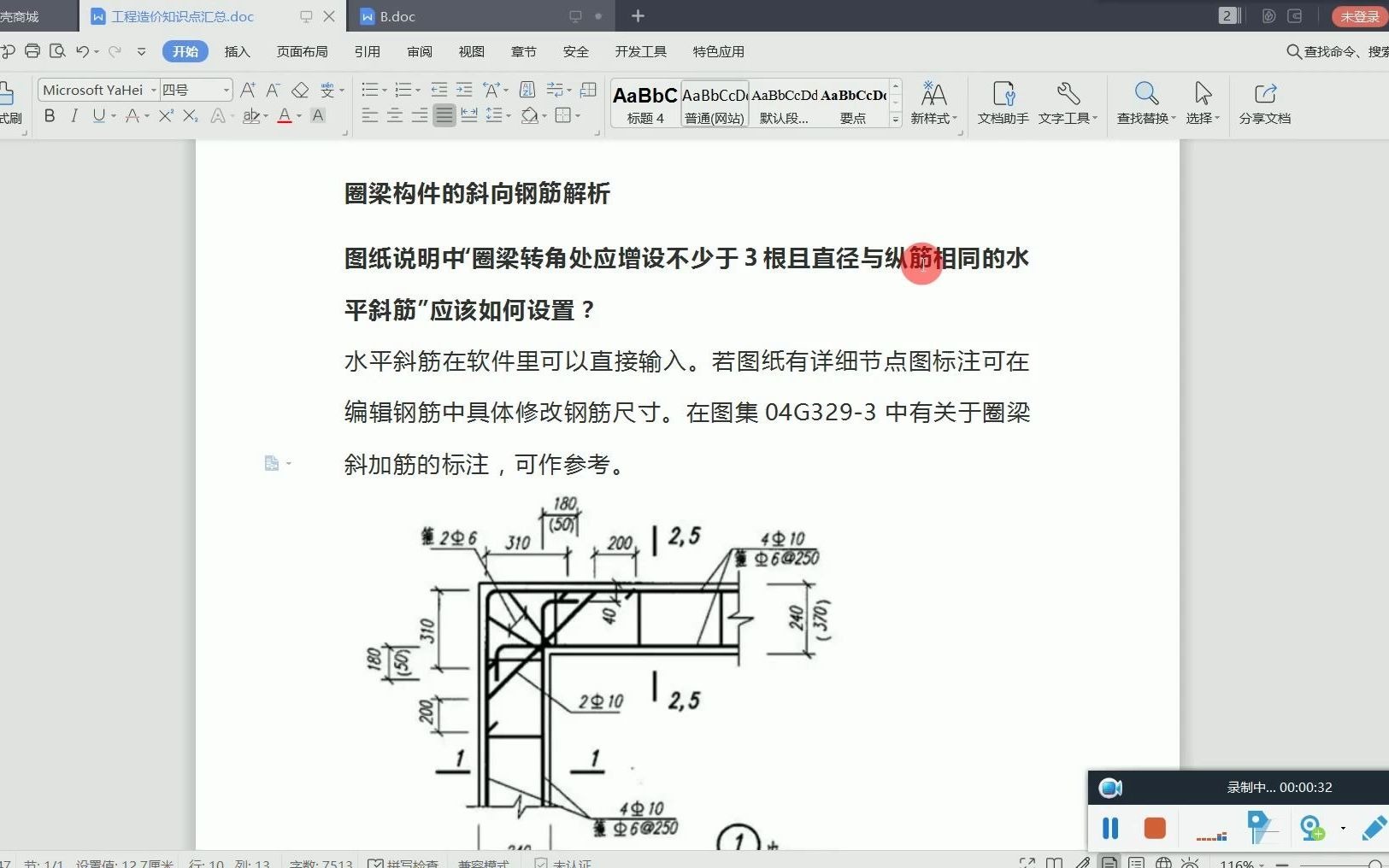Open Print Preview from quick access toolbar
The image size is (1389, 868).
pyautogui.click(x=57, y=51)
